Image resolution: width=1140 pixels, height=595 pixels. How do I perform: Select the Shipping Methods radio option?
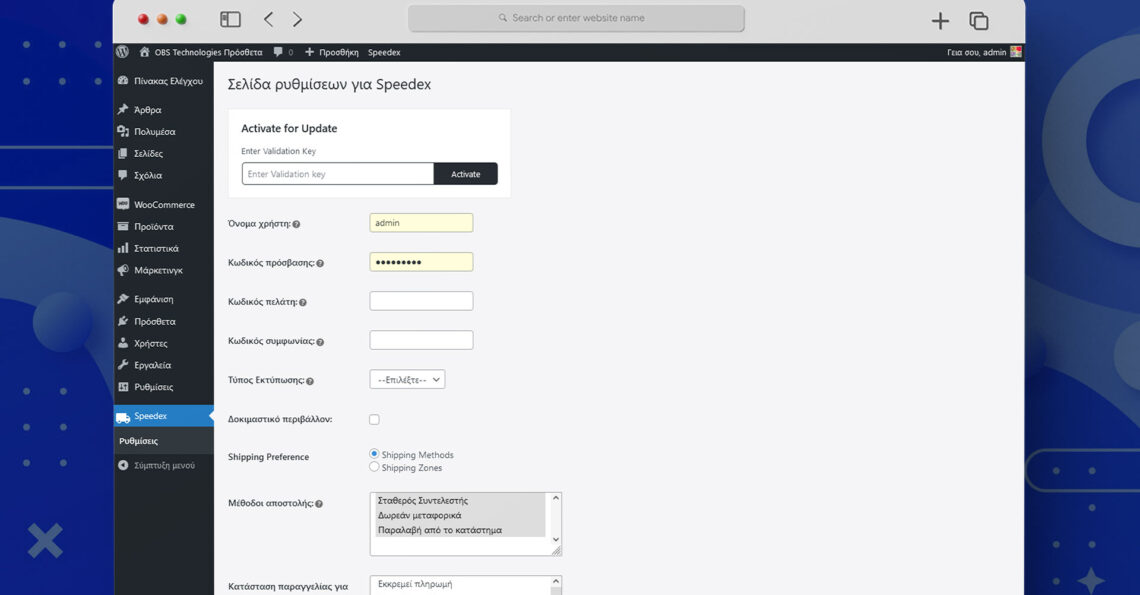pyautogui.click(x=374, y=453)
